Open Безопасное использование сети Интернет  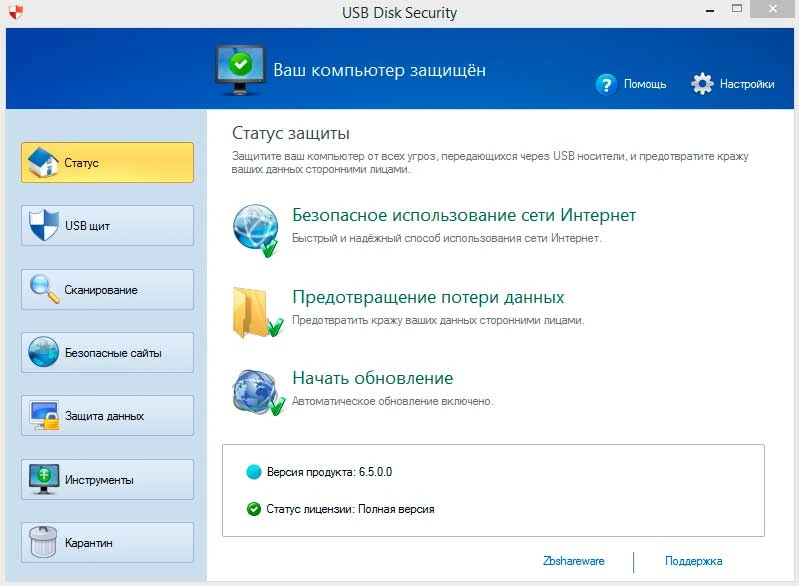(x=464, y=215)
